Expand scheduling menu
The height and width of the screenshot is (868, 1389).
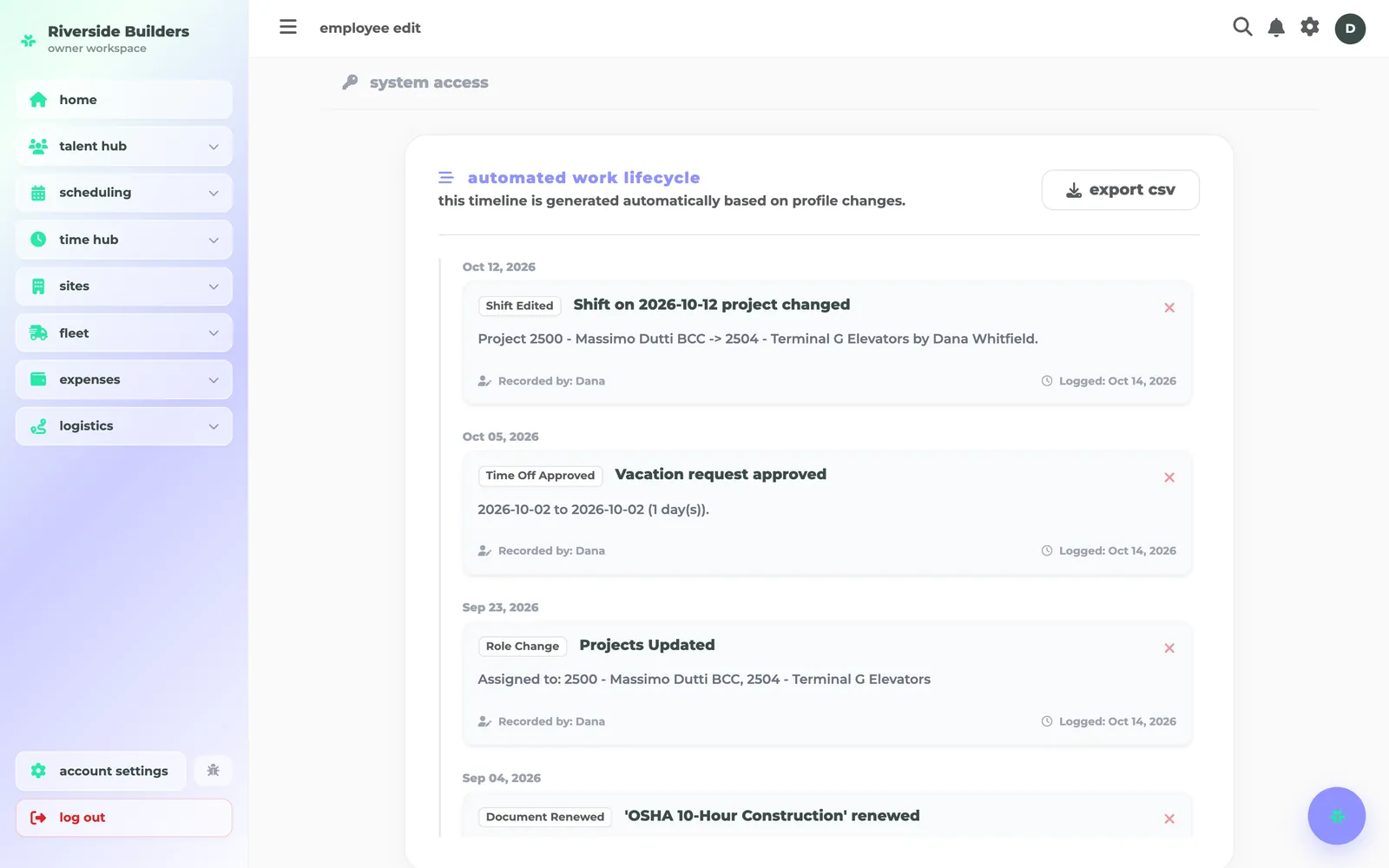[123, 193]
